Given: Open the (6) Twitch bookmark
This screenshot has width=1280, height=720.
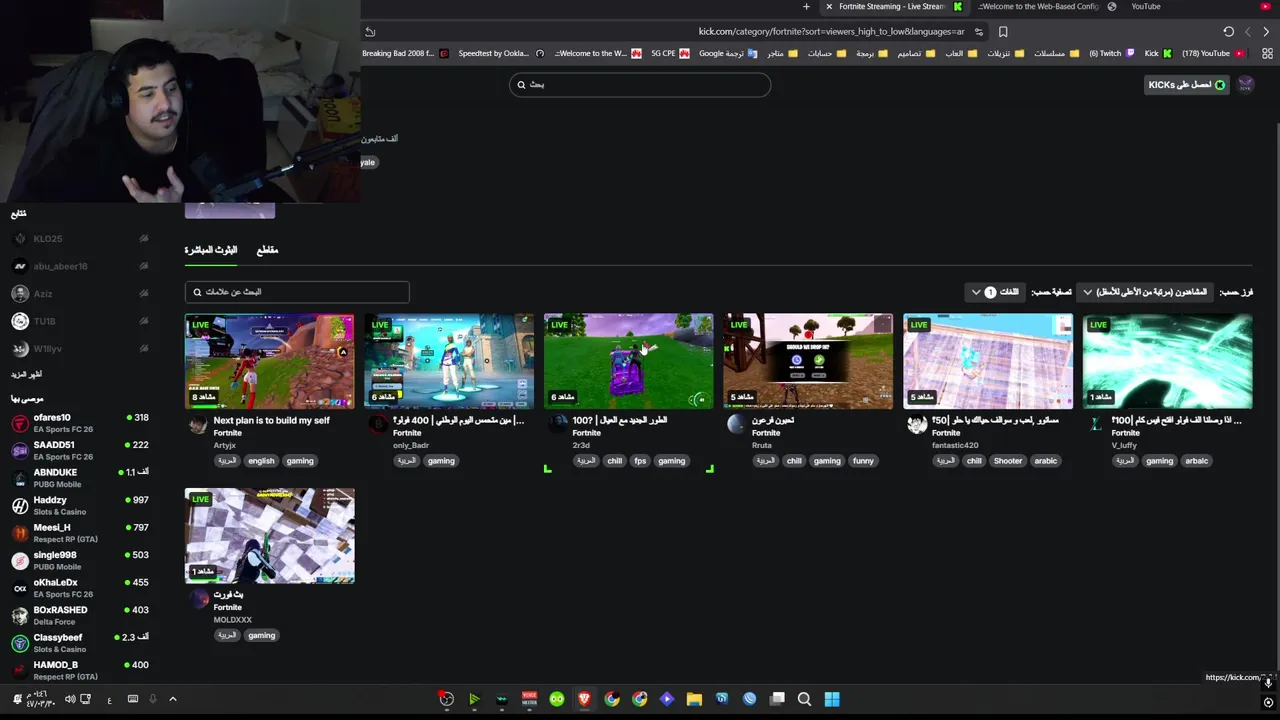Looking at the screenshot, I should (x=1112, y=54).
